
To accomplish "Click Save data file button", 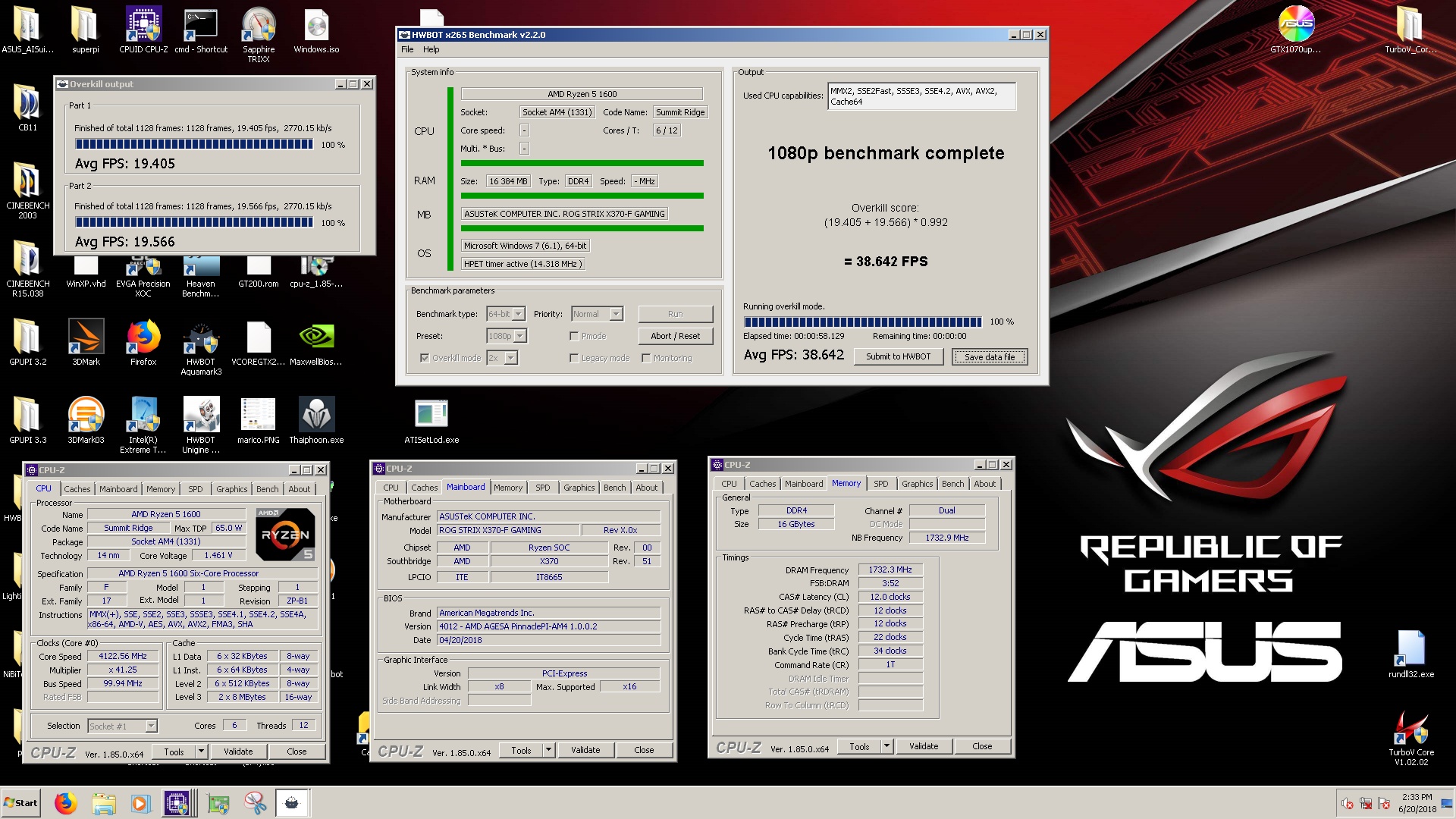I will tap(990, 357).
